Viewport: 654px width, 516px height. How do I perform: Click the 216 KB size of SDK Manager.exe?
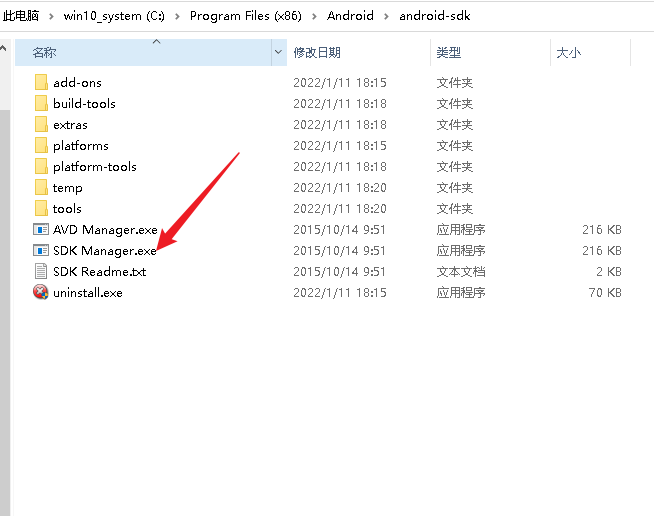pos(602,250)
